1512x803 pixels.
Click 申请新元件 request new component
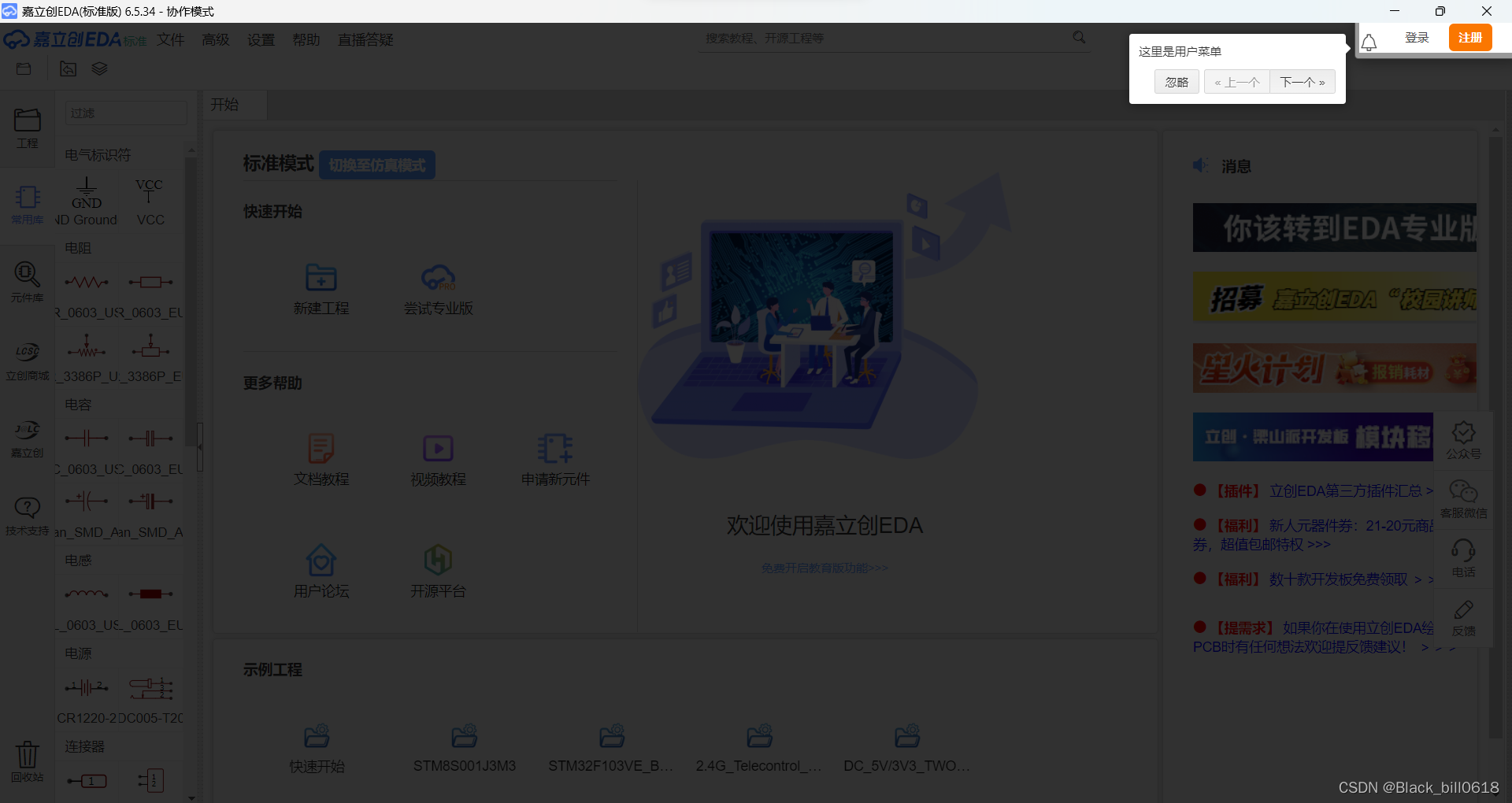click(555, 460)
